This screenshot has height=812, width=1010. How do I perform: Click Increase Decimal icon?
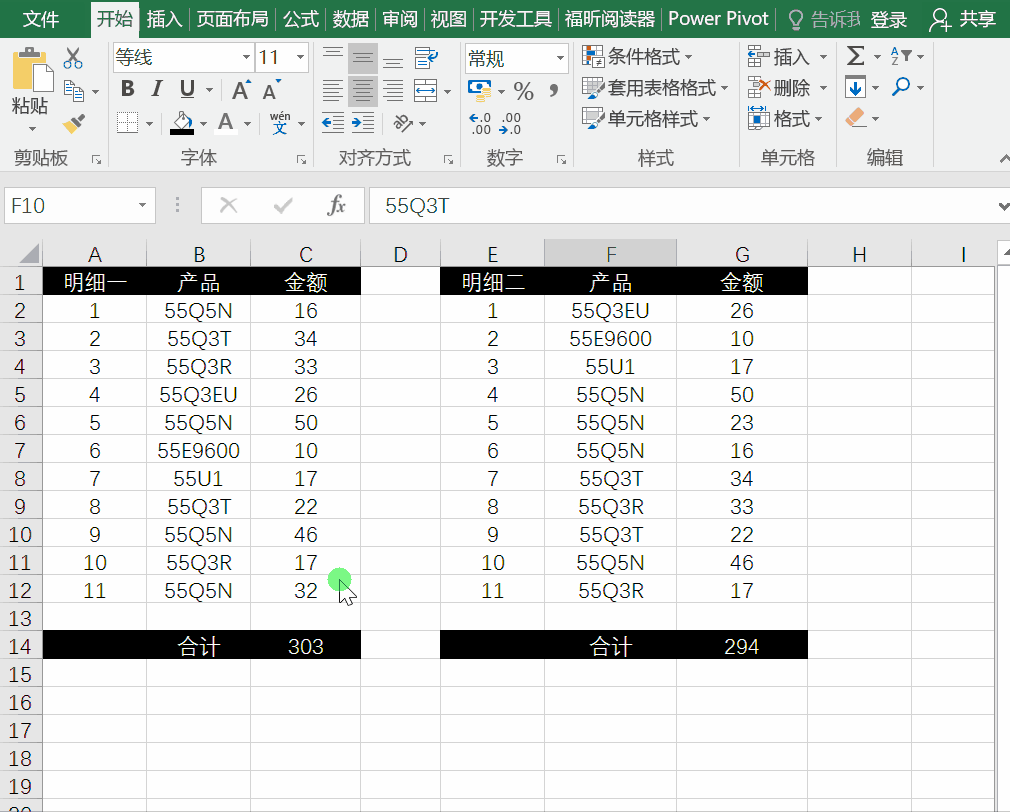[x=480, y=123]
